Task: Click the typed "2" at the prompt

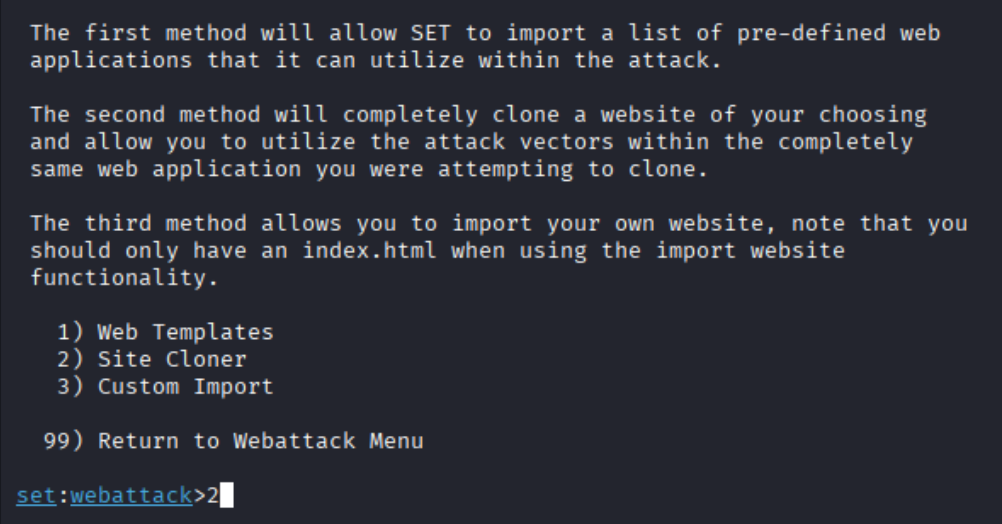Action: 212,495
